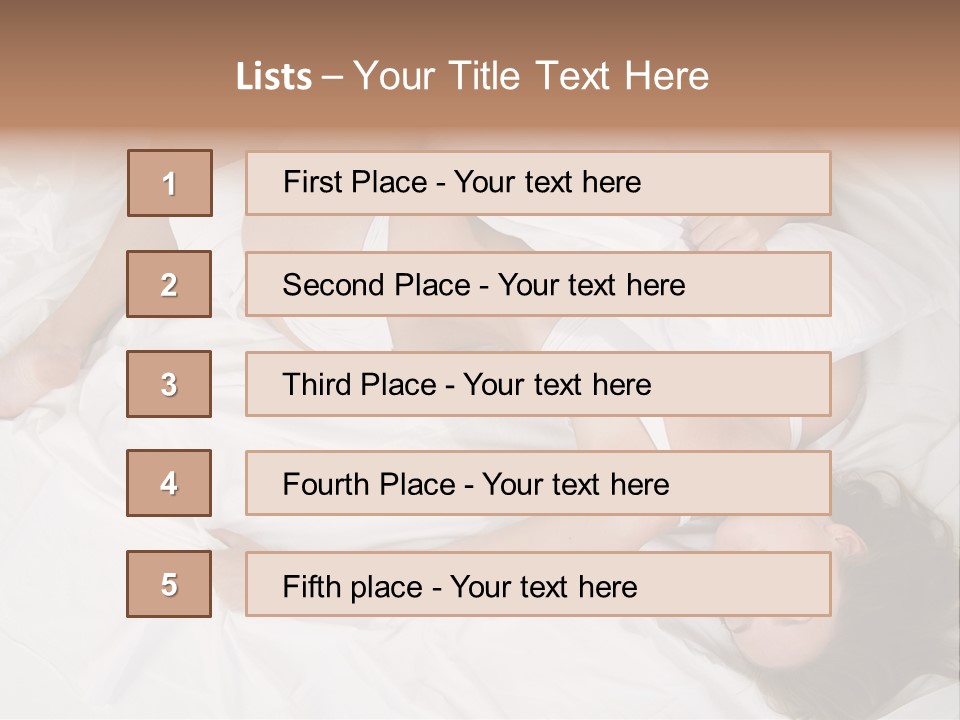The width and height of the screenshot is (960, 720).
Task: Select the number 4 box
Action: tap(169, 484)
